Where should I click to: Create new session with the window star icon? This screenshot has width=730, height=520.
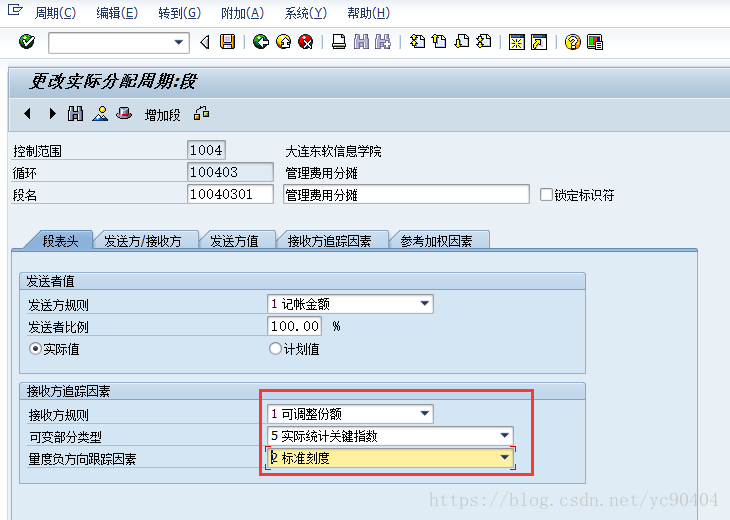(517, 42)
